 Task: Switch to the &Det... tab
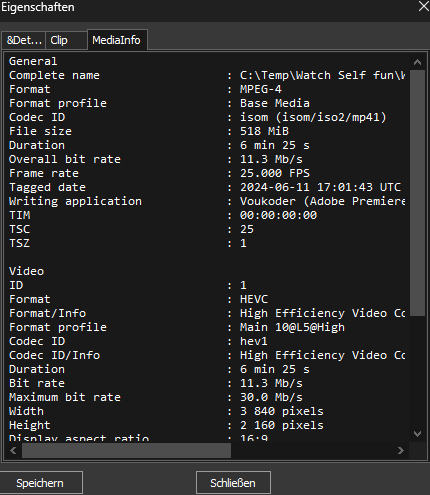[24, 40]
